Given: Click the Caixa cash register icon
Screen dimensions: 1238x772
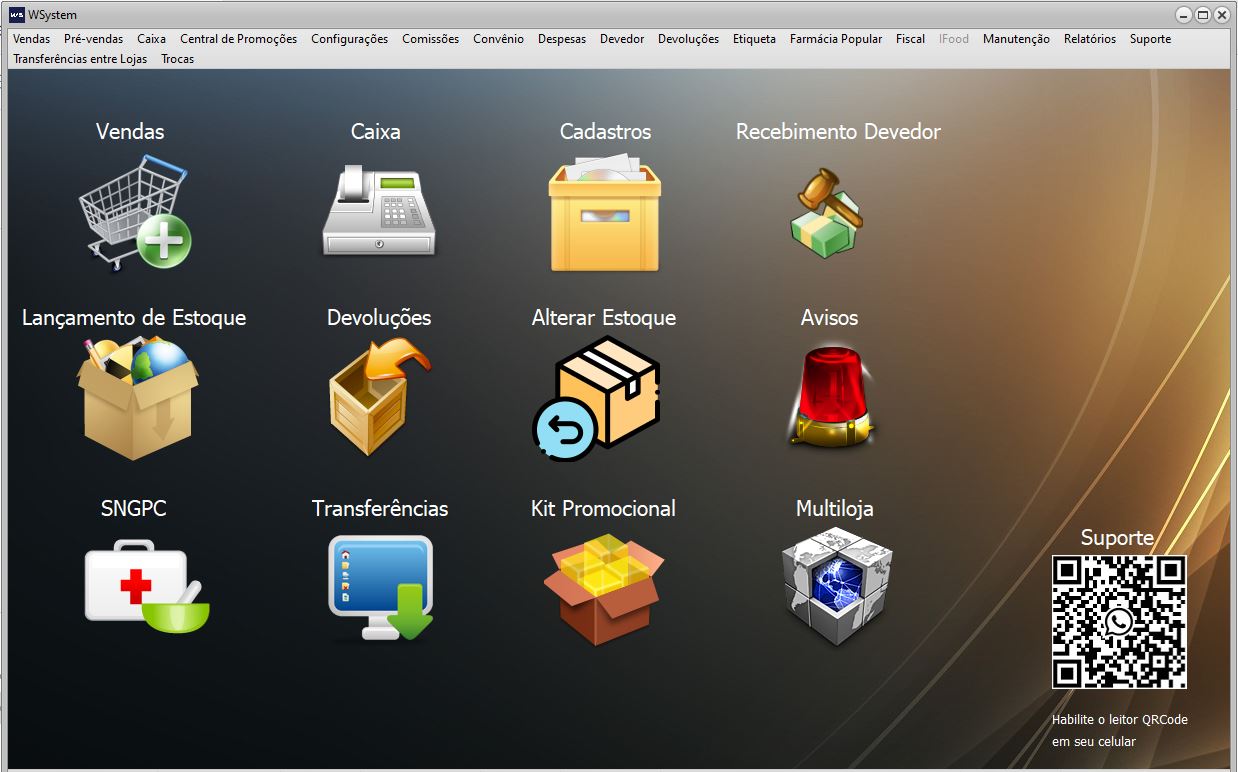Looking at the screenshot, I should (x=379, y=212).
